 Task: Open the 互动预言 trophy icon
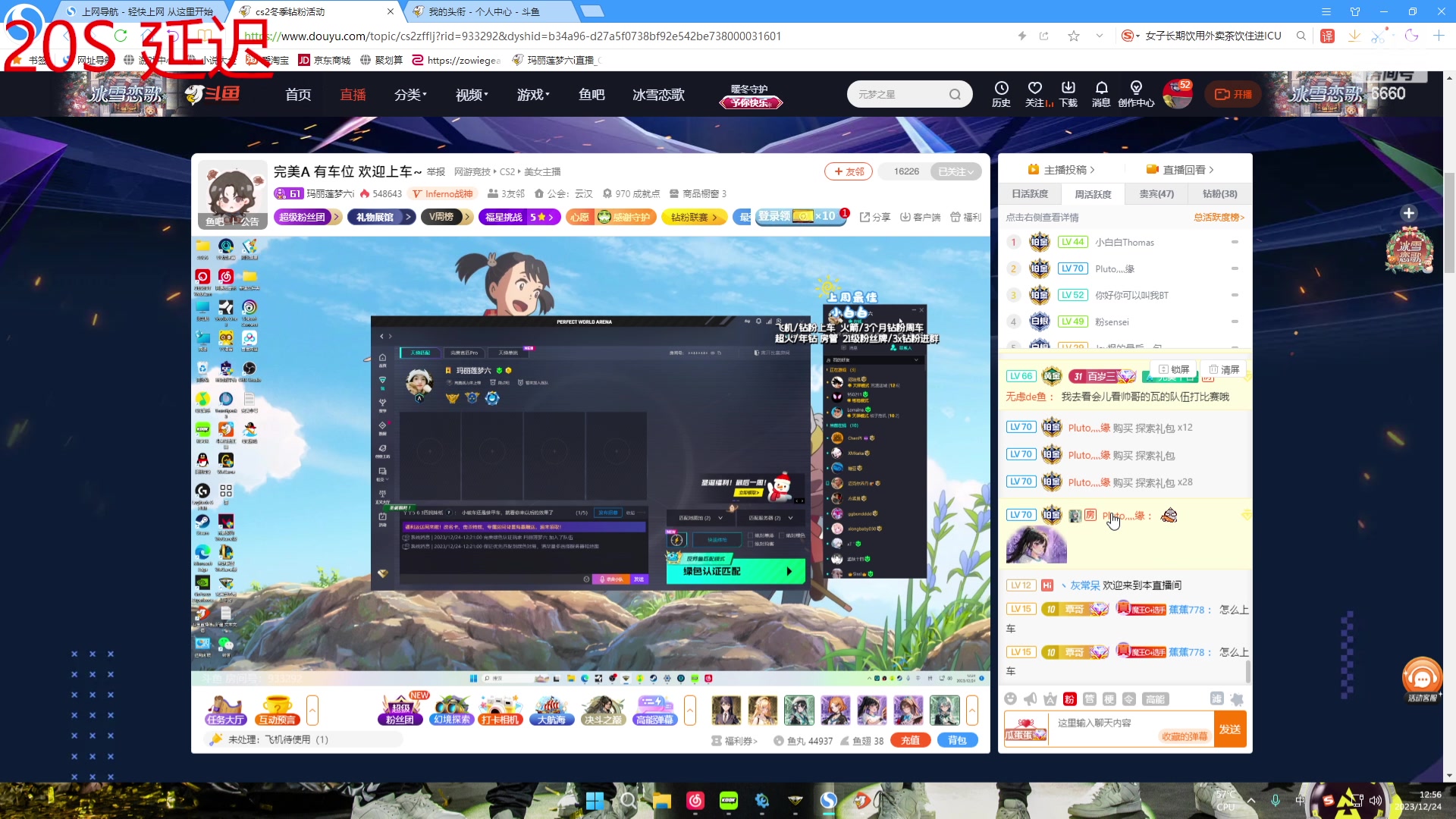pyautogui.click(x=277, y=711)
